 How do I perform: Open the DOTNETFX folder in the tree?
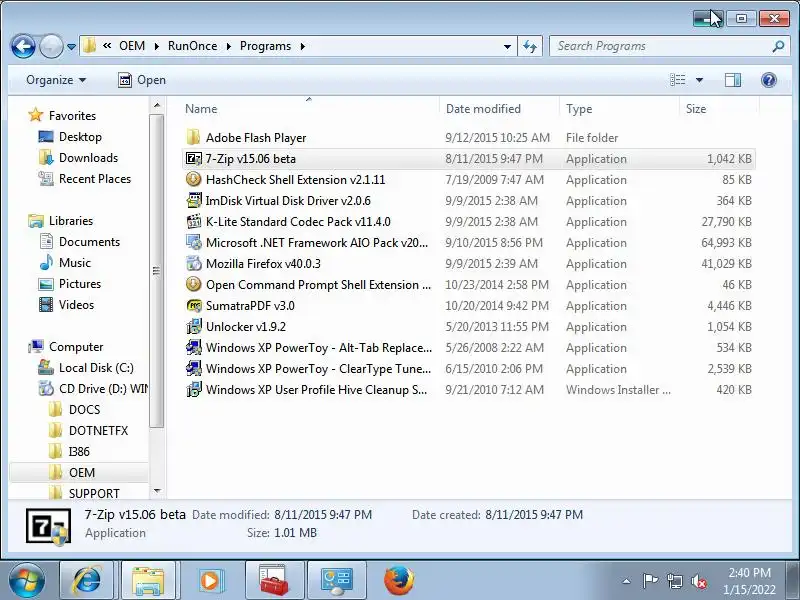(x=98, y=431)
